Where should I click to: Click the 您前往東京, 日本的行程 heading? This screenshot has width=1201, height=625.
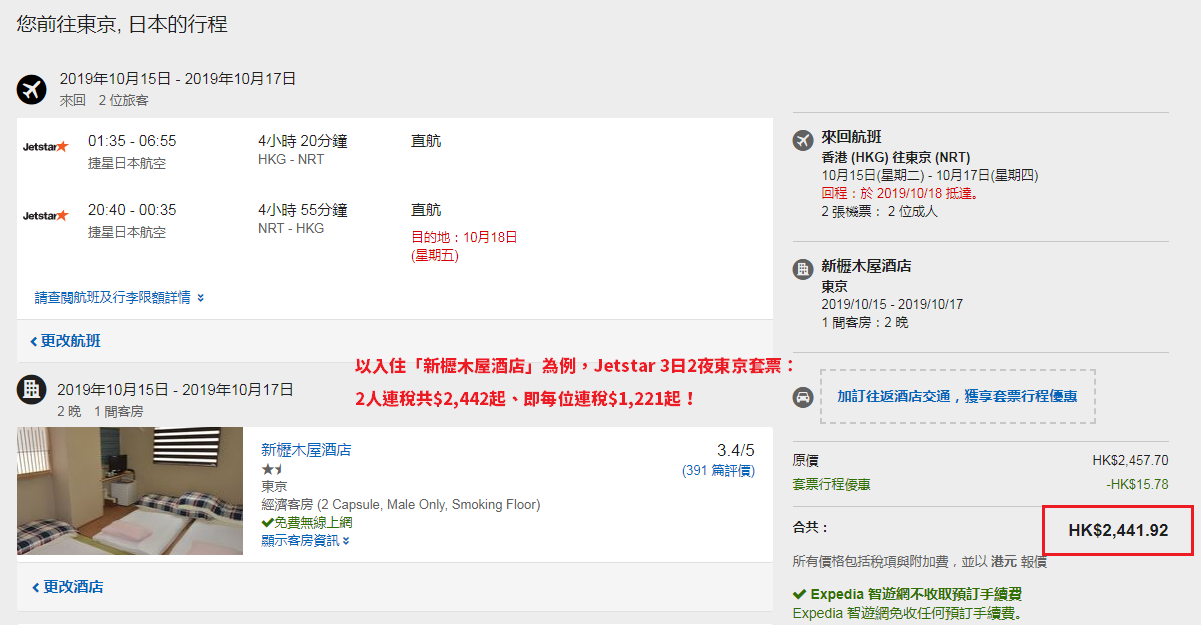(122, 24)
